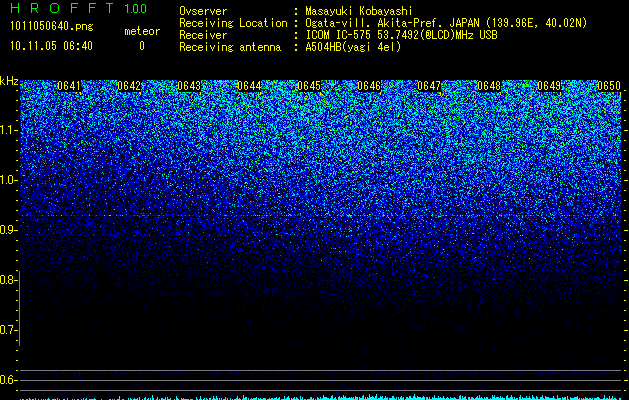
Task: Click the 0644 time marker
Action: click(249, 86)
